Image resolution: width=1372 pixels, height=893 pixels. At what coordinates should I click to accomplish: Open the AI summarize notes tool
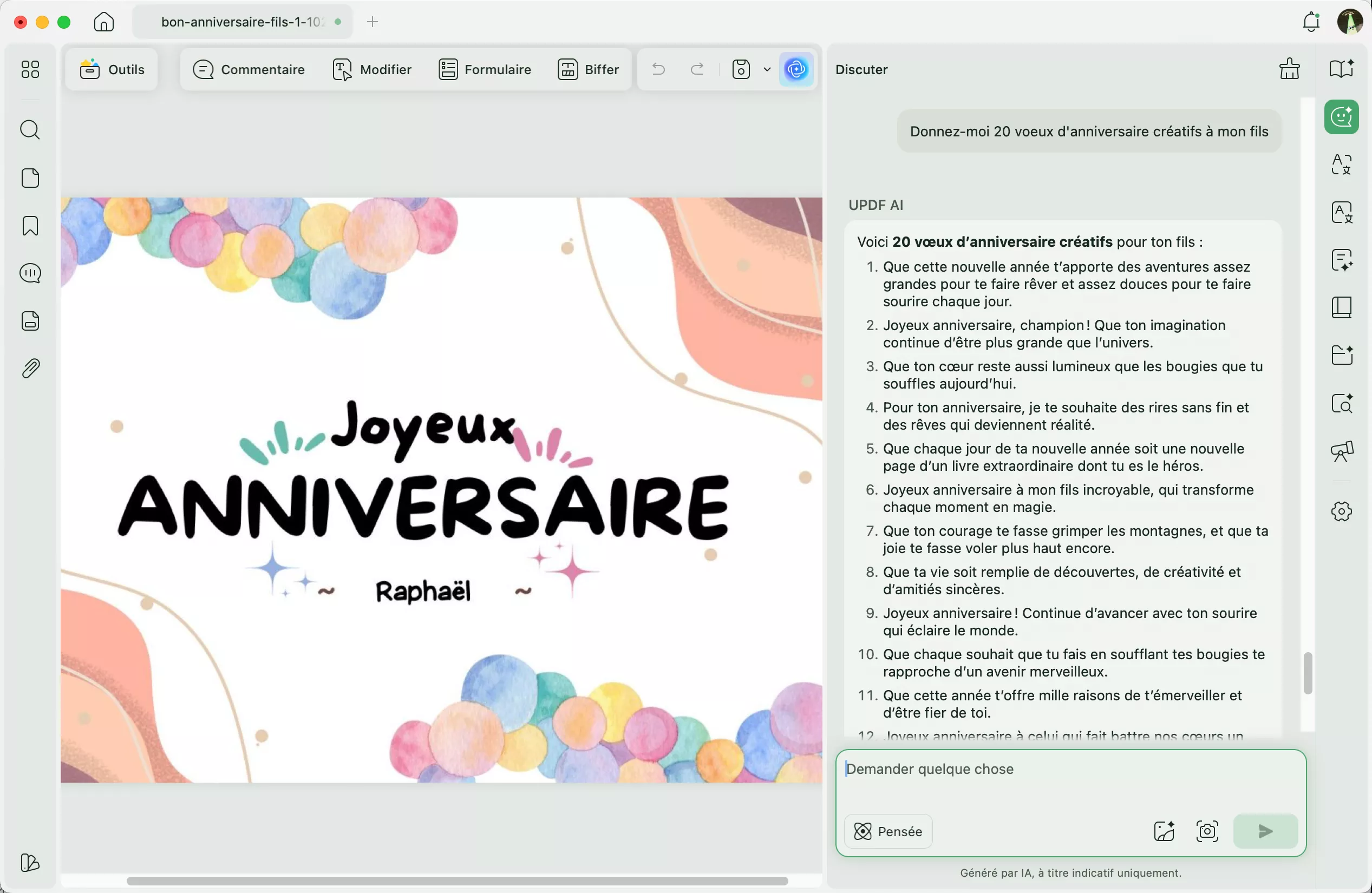1342,260
